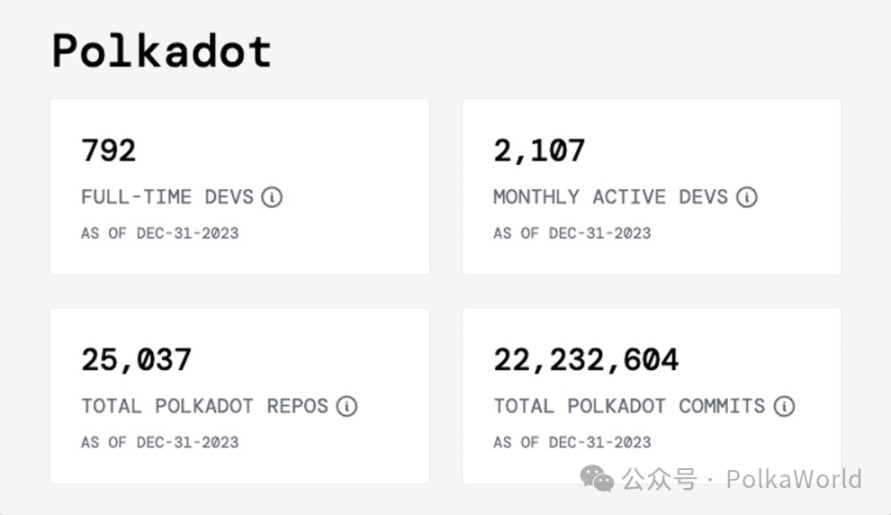Click the 公众号 text in watermark
891x515 pixels.
point(658,480)
